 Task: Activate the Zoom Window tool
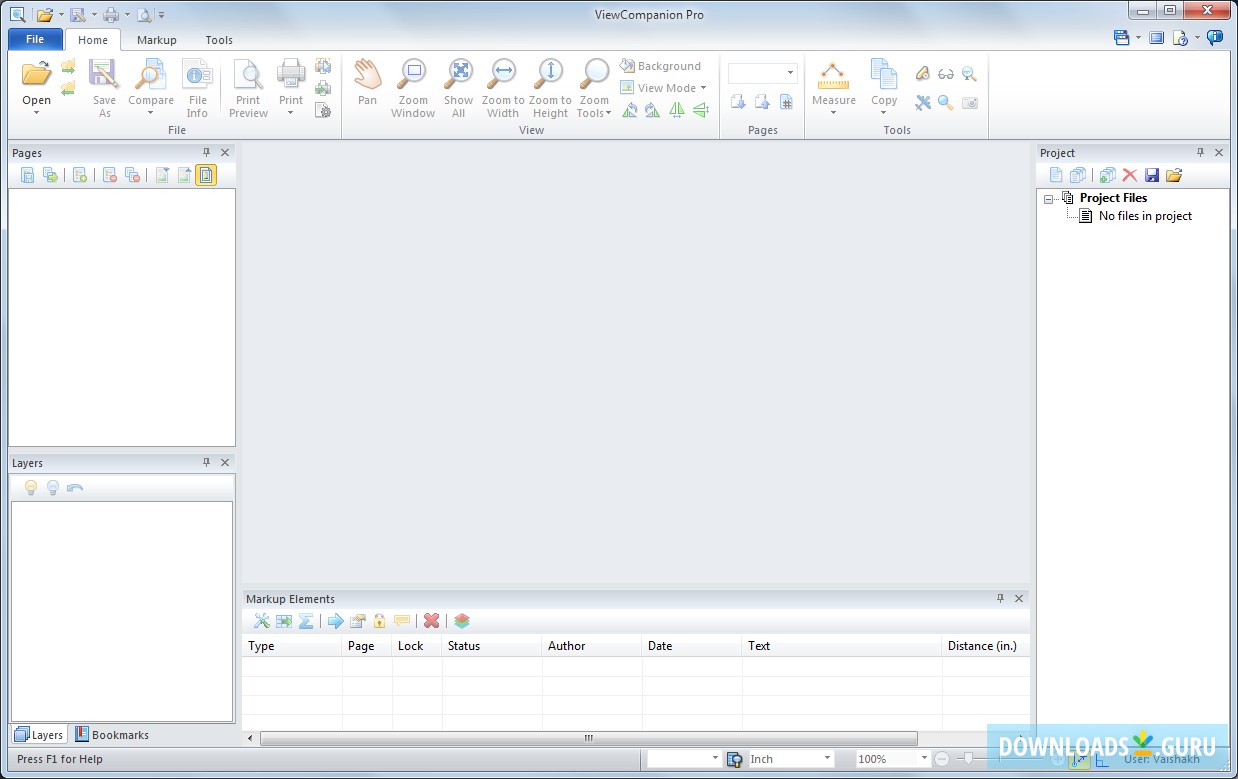[x=413, y=88]
